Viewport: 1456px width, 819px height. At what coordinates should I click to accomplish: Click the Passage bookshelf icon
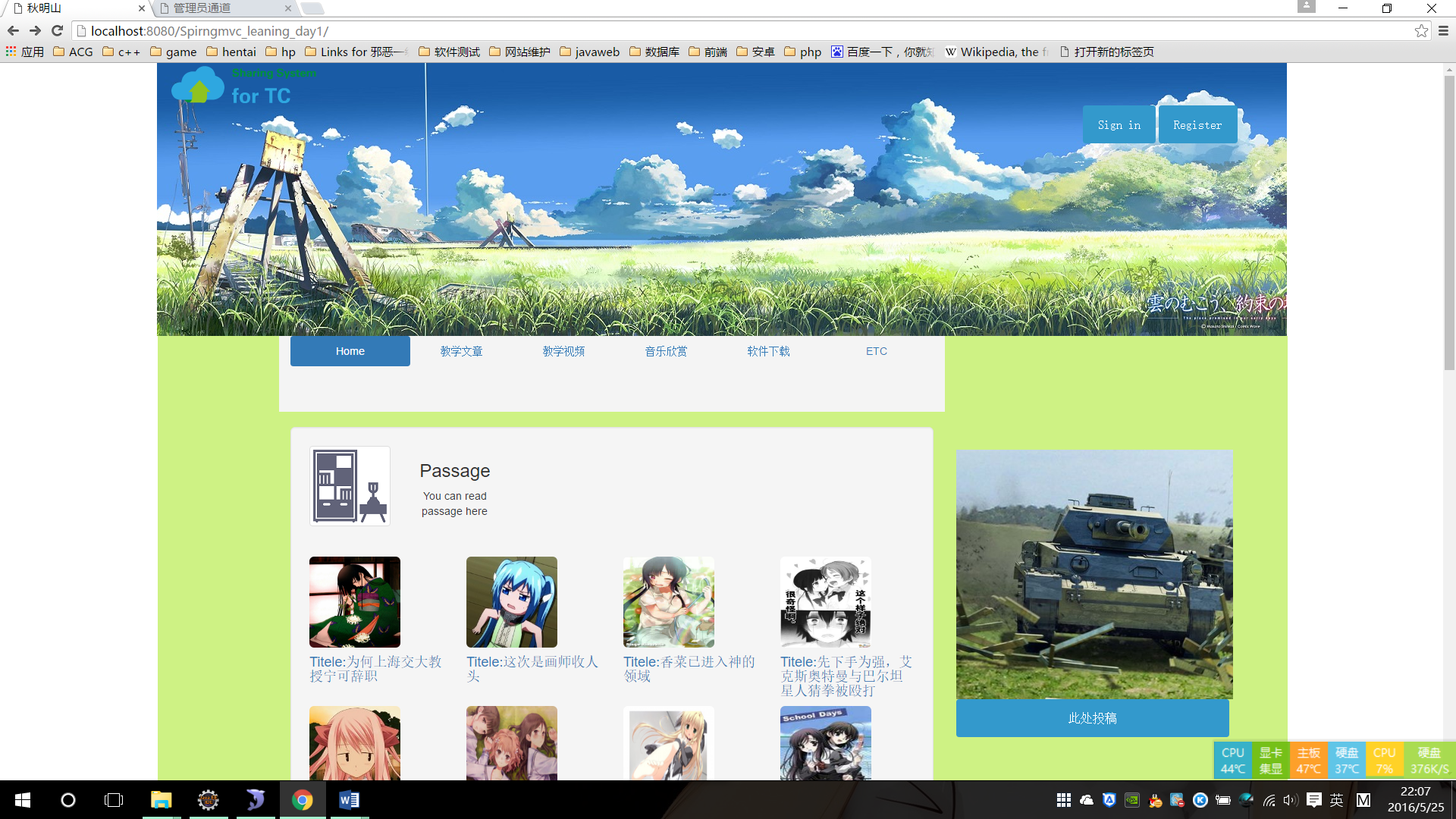[x=350, y=486]
